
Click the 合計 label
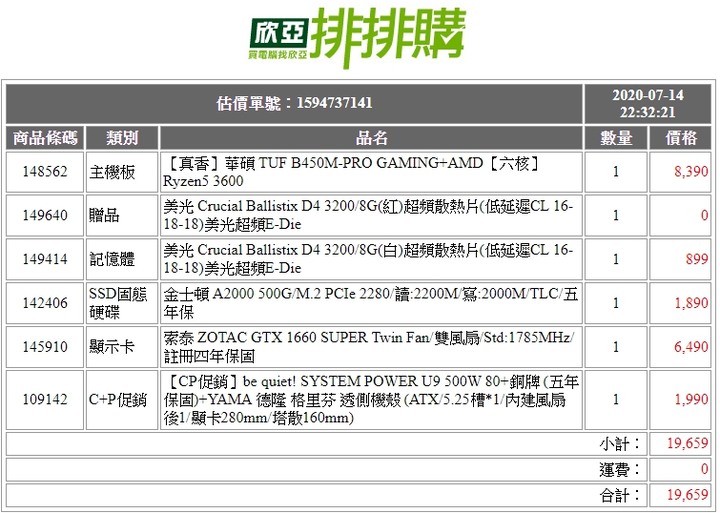[x=620, y=496]
